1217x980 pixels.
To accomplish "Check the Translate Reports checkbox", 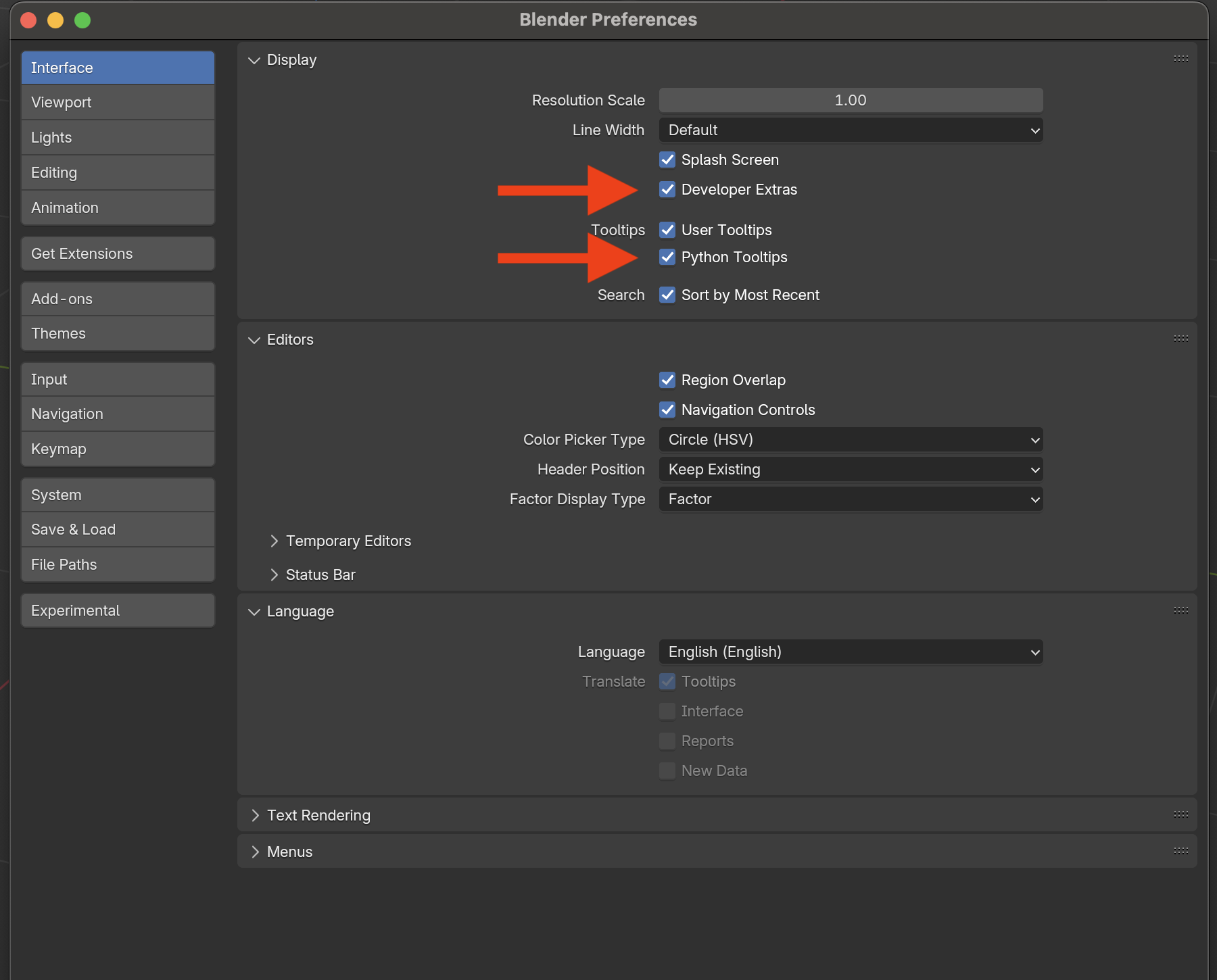I will pos(667,741).
